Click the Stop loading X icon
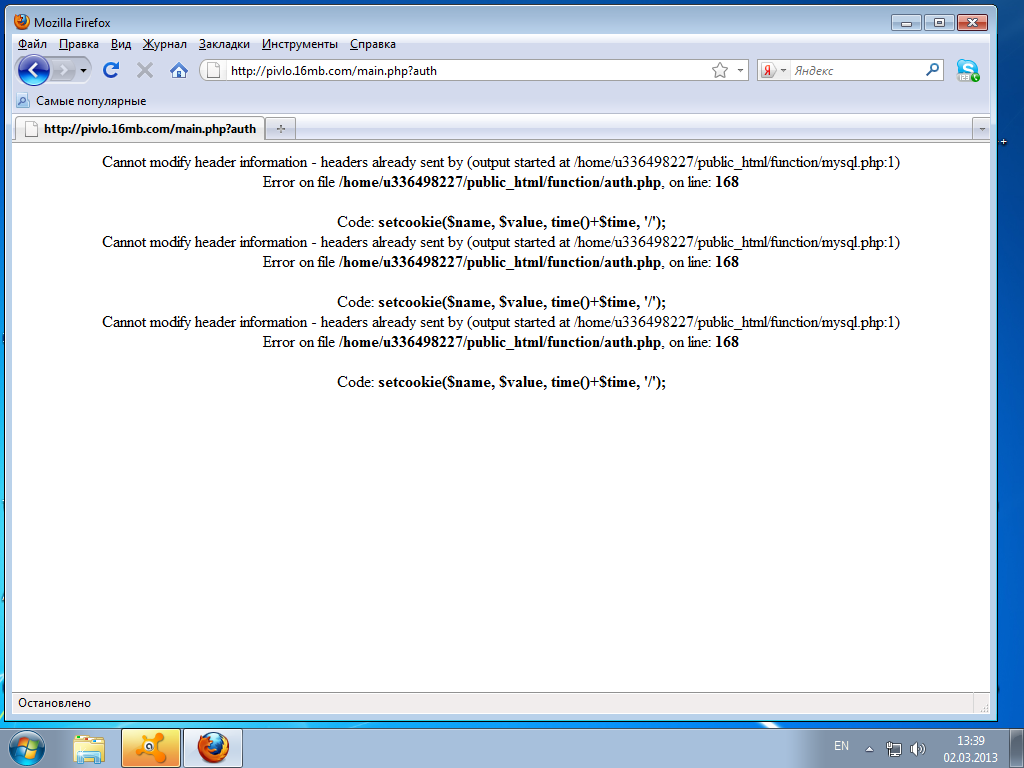Viewport: 1024px width, 768px height. point(145,70)
